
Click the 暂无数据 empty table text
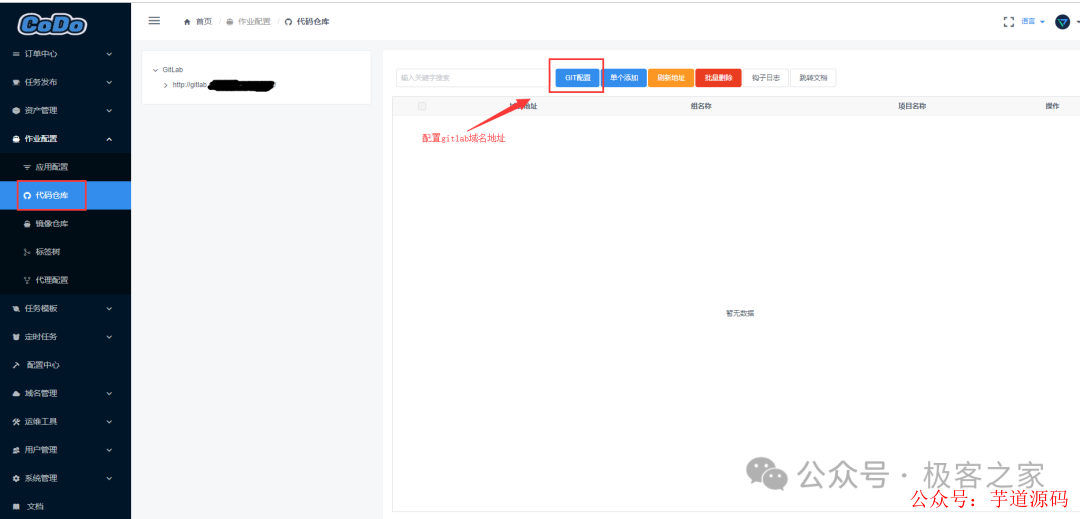739,313
